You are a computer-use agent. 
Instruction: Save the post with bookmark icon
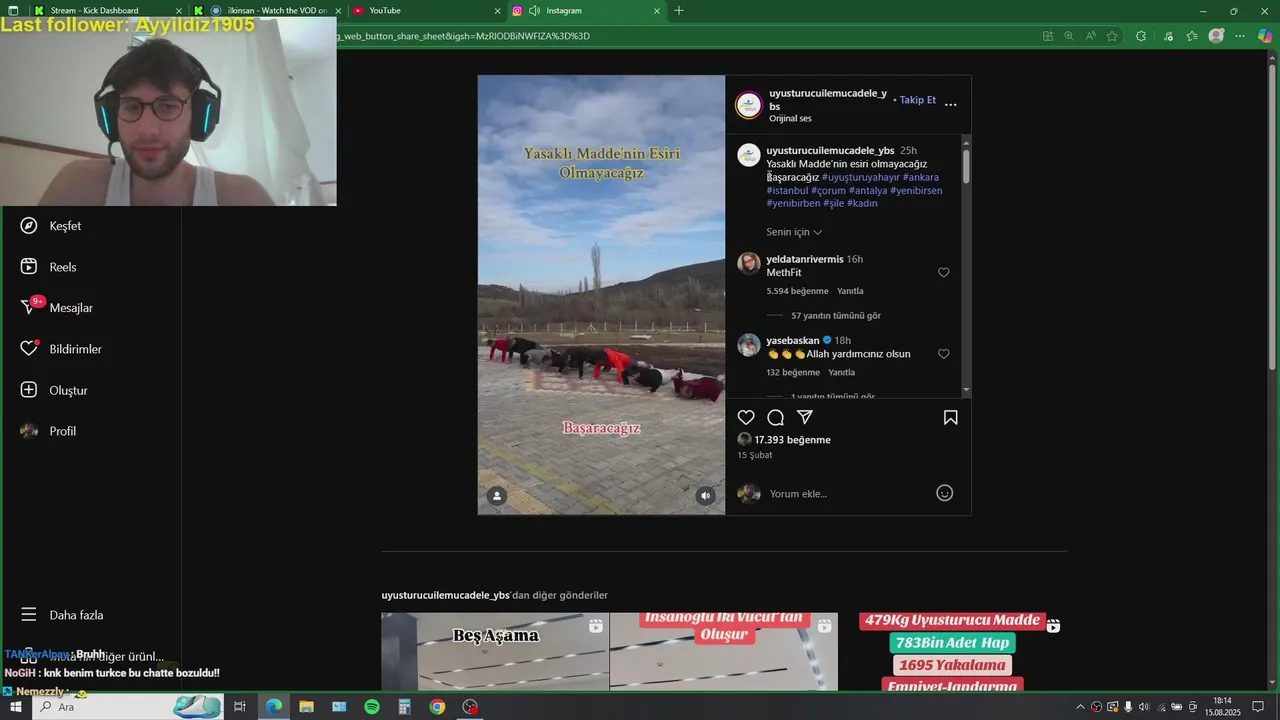951,417
